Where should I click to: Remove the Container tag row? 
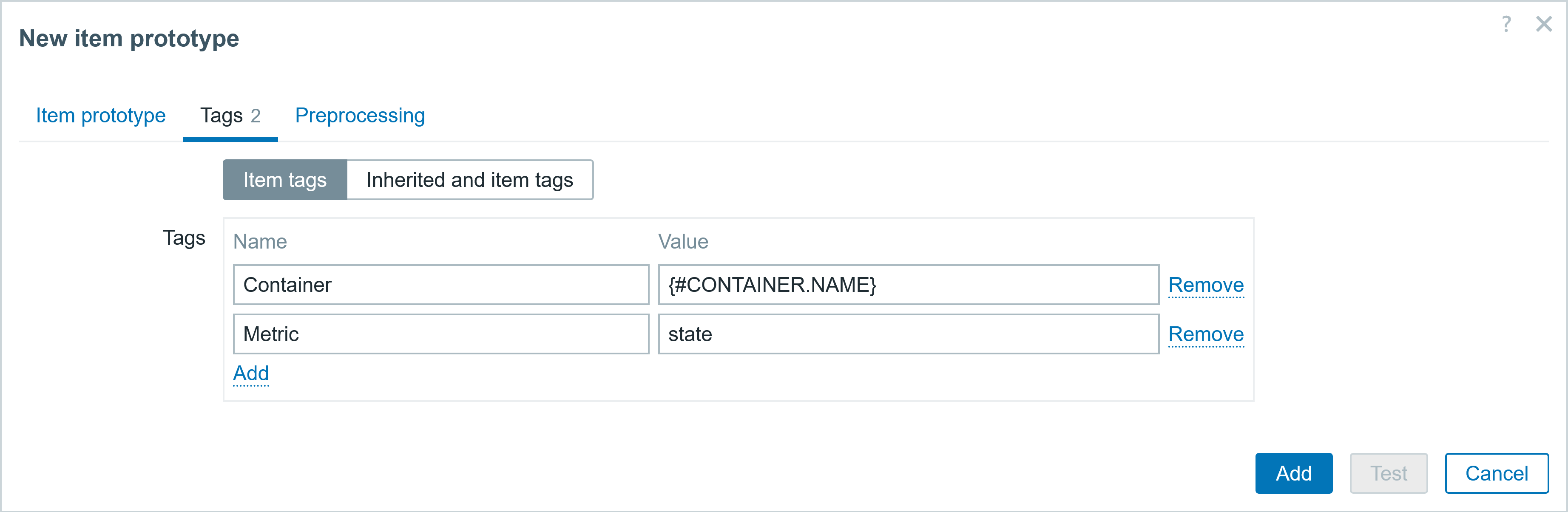click(x=1206, y=285)
